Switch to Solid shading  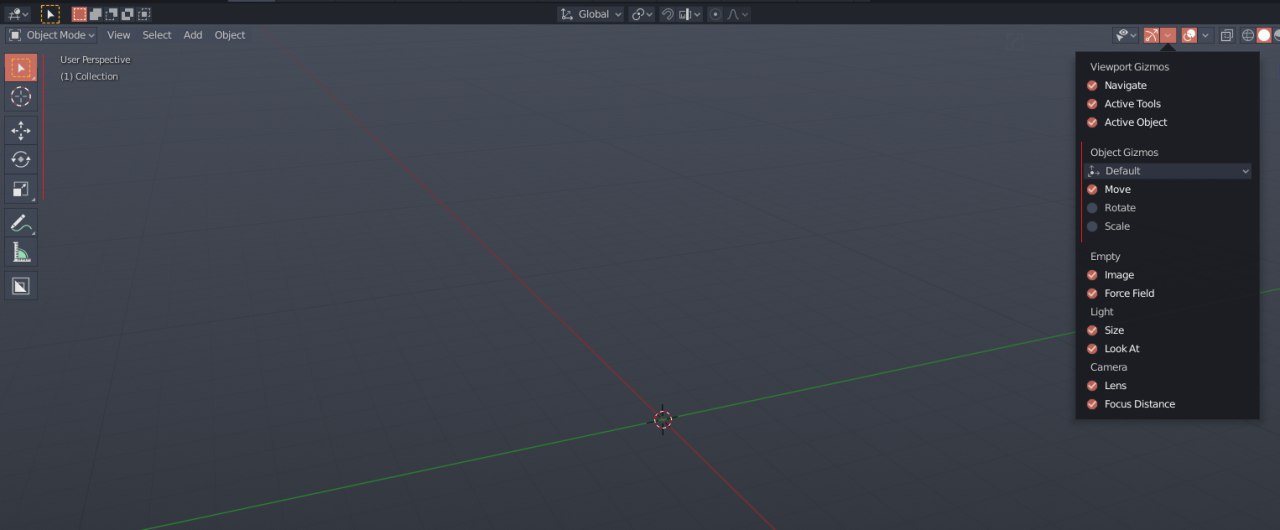coord(1264,35)
